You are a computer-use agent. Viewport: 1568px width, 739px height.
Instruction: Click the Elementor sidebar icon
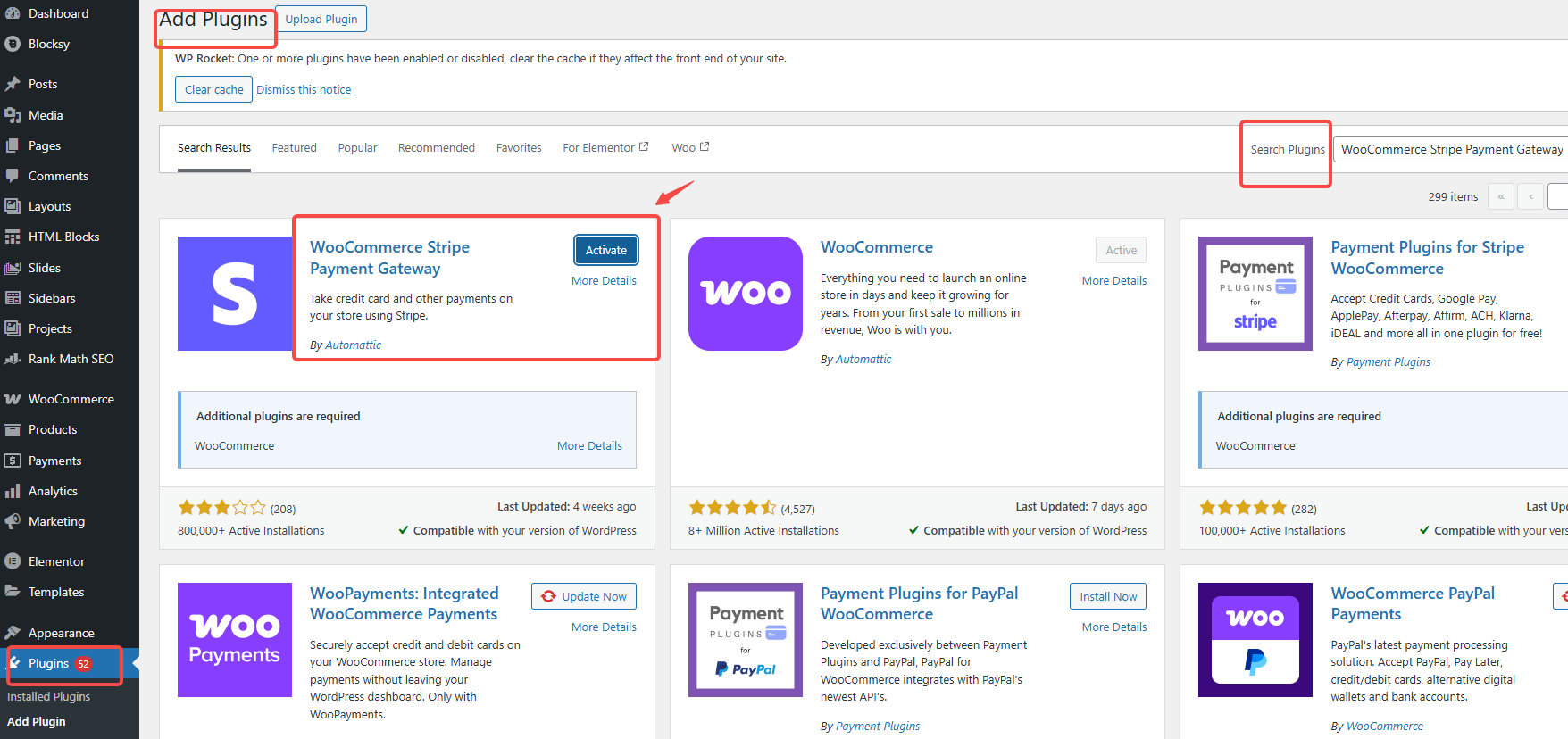tap(13, 561)
